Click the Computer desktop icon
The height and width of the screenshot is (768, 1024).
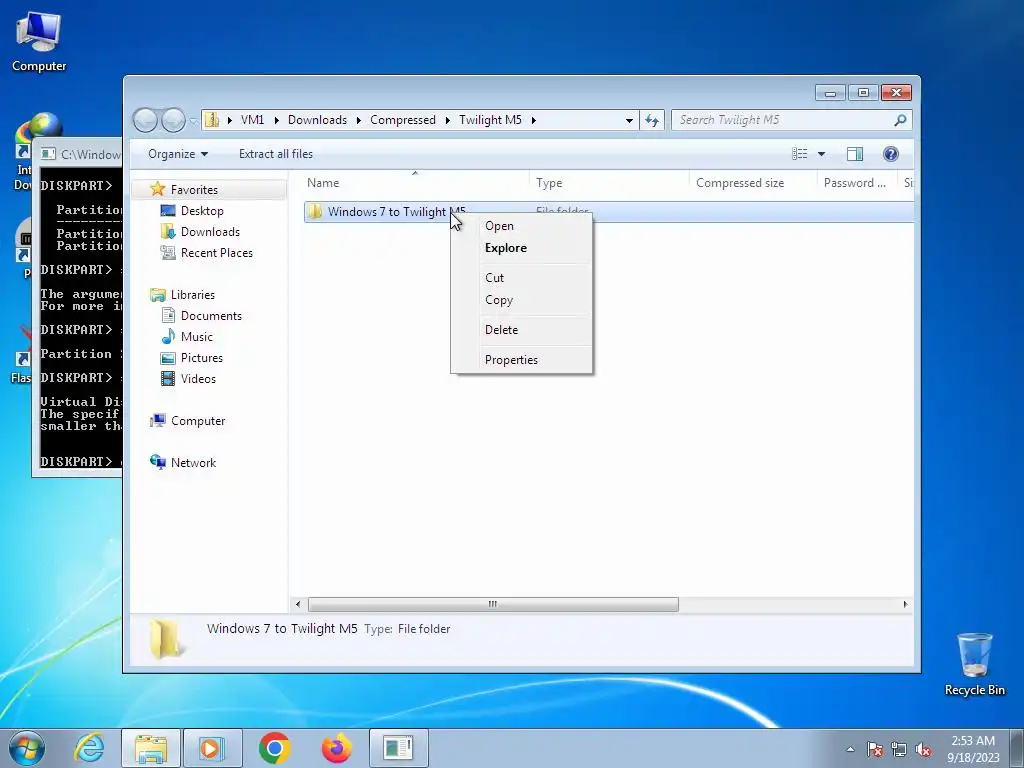pyautogui.click(x=39, y=42)
